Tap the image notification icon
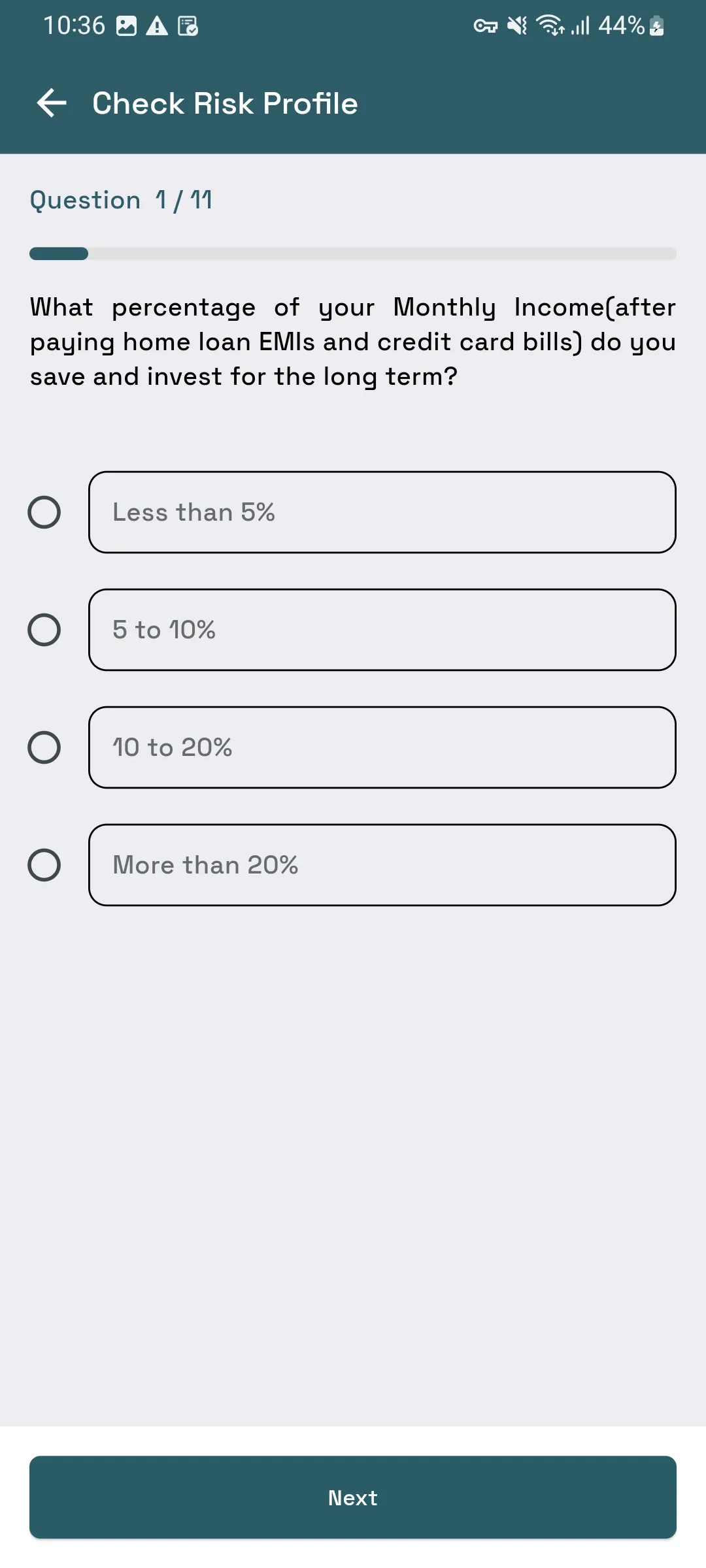 point(126,26)
